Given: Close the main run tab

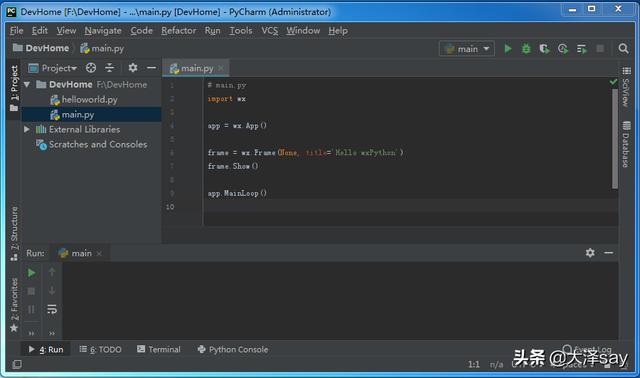Looking at the screenshot, I should (x=99, y=253).
